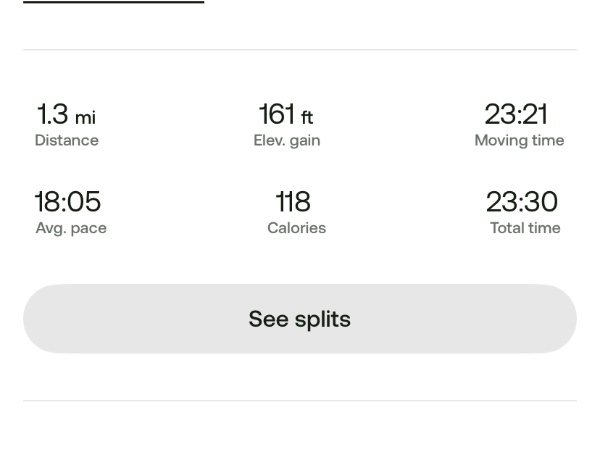This screenshot has width=600, height=450.
Task: Select the Avg. pace label
Action: [71, 228]
